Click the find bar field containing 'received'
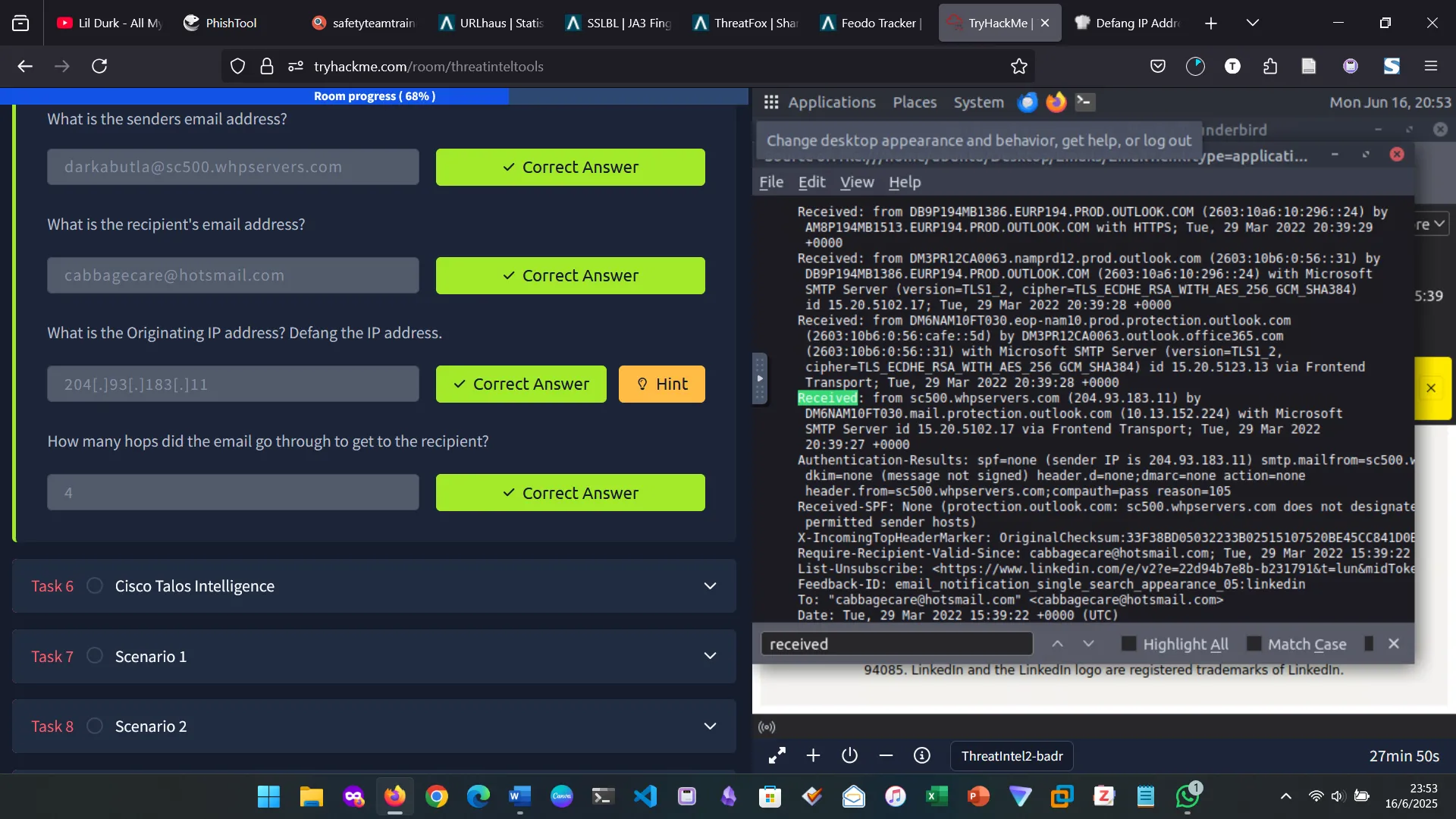Screen dimensions: 1456x819 [x=896, y=644]
